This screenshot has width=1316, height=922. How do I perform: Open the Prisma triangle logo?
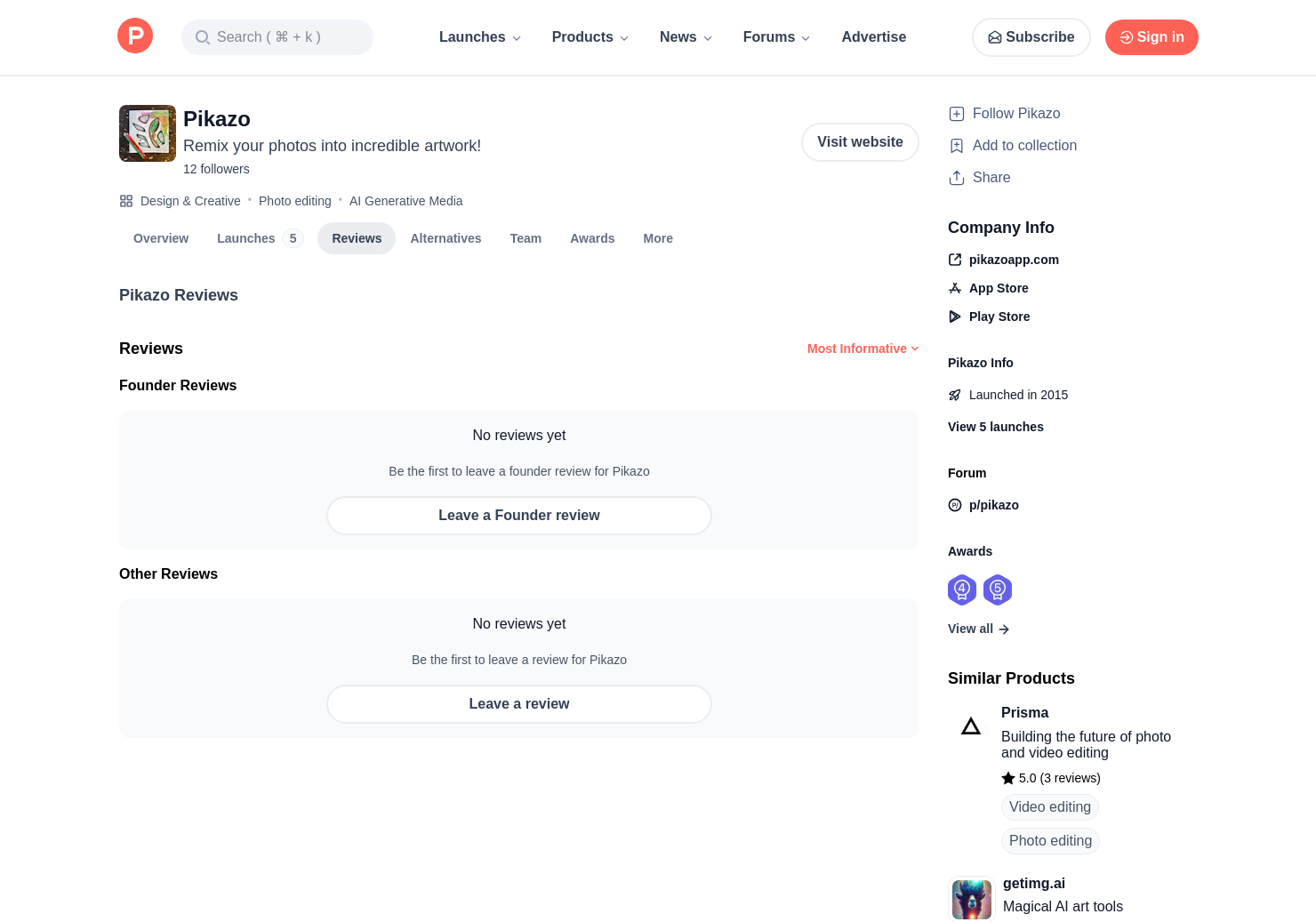[x=971, y=727]
